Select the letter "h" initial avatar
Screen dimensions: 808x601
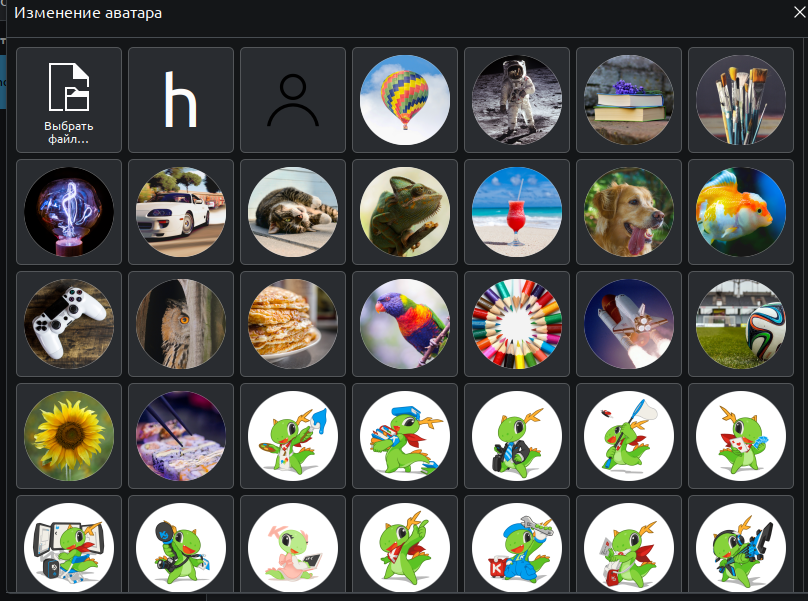click(181, 100)
